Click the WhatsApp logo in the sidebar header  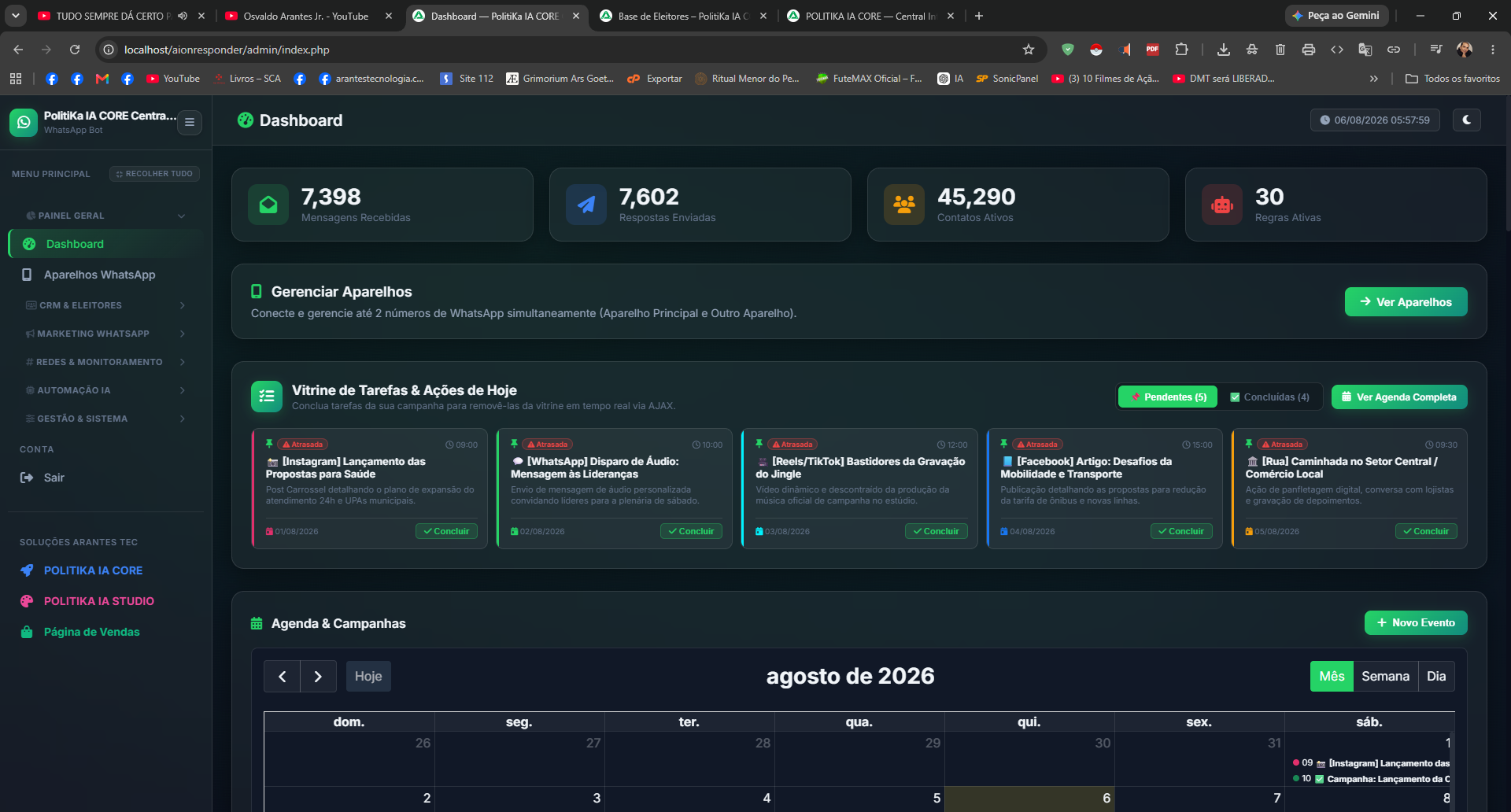point(24,122)
